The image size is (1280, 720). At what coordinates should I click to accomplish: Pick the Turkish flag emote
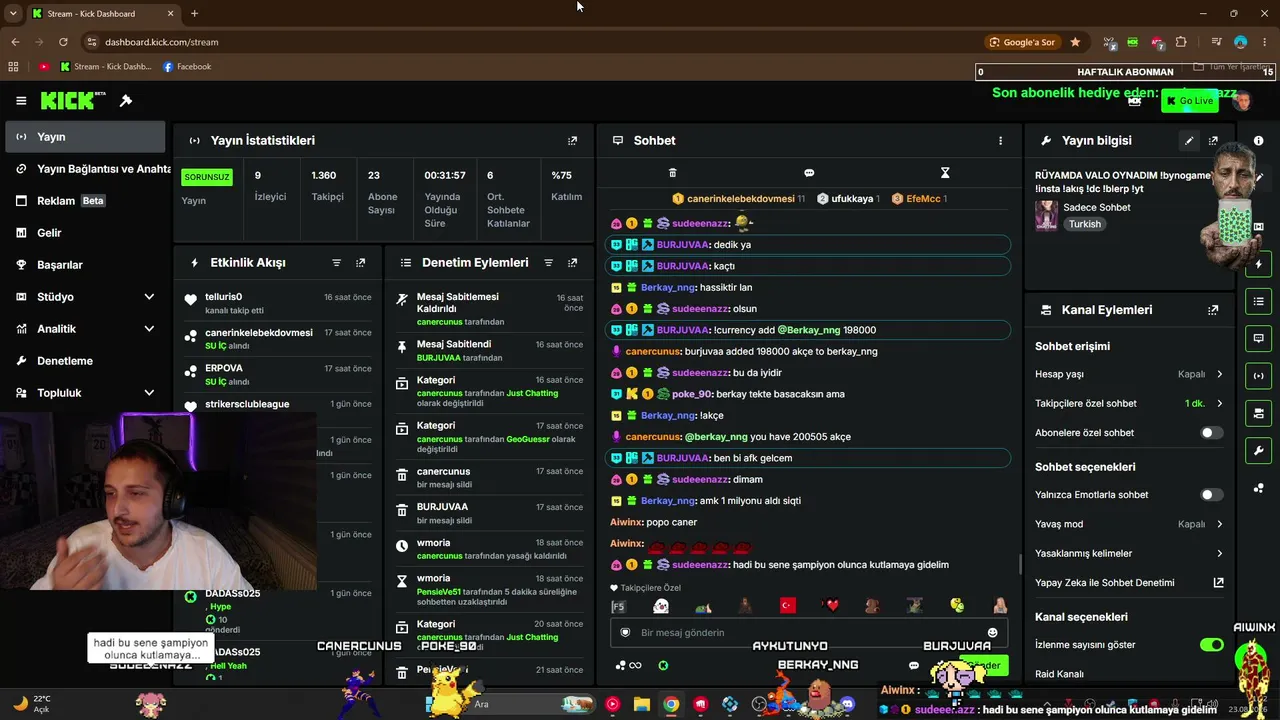coord(788,606)
